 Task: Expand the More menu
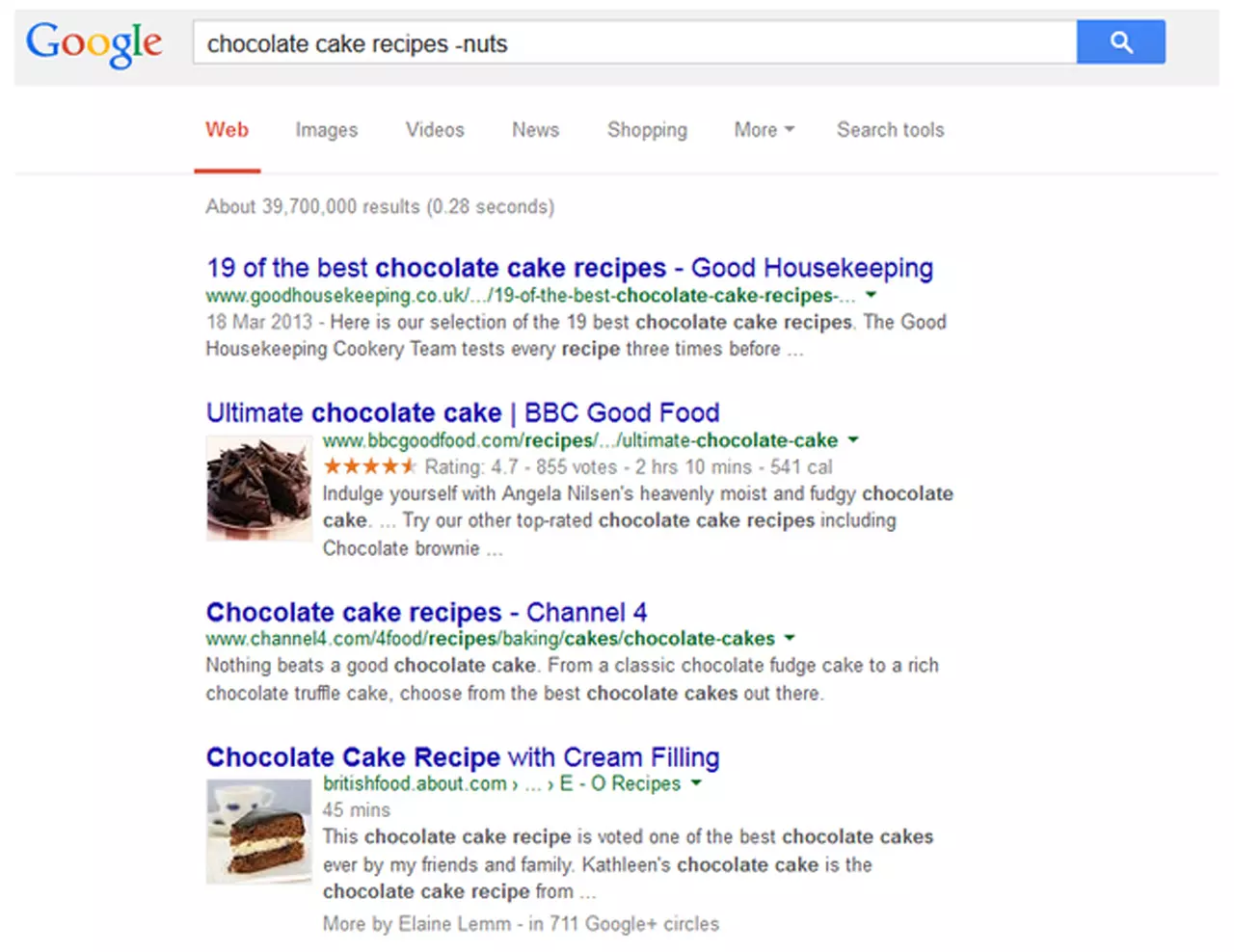click(x=765, y=130)
